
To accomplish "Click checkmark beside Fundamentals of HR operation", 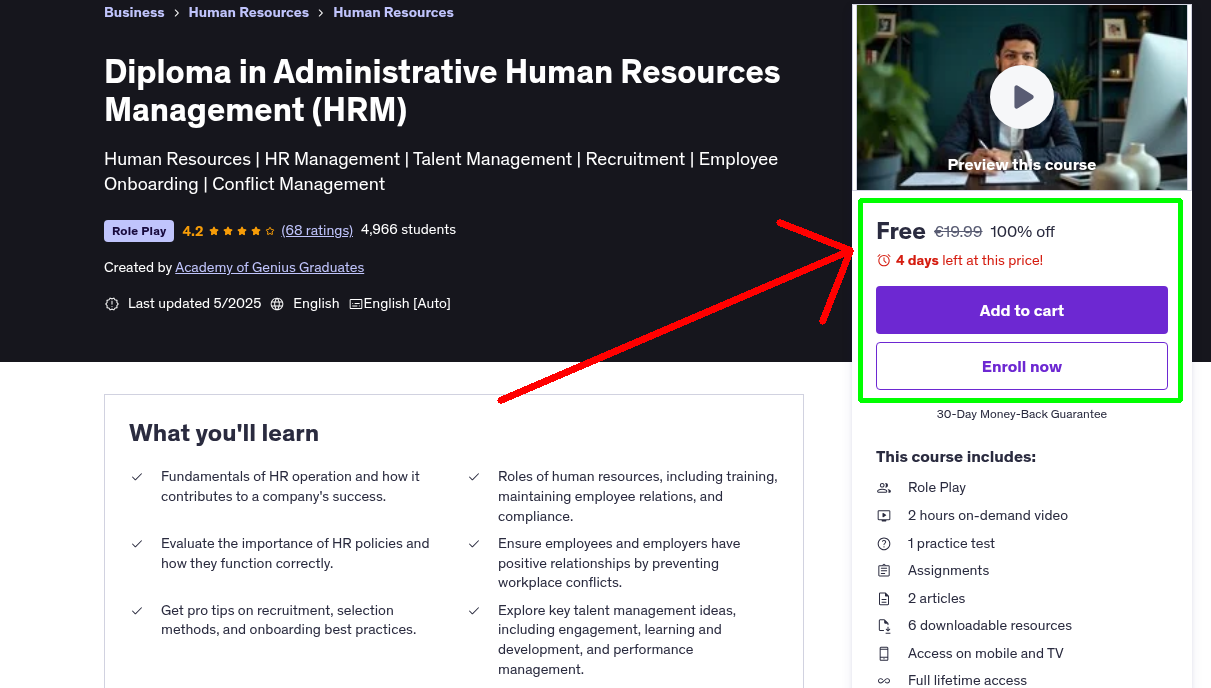I will [137, 477].
